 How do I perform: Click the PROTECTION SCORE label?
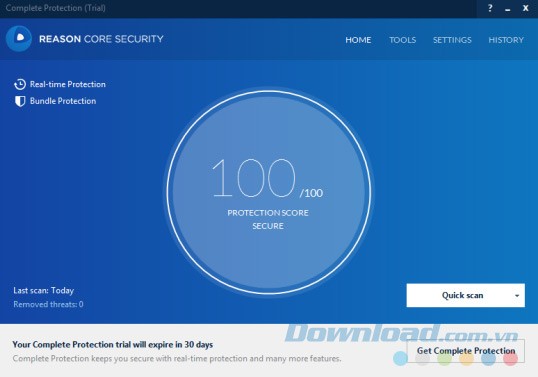268,213
